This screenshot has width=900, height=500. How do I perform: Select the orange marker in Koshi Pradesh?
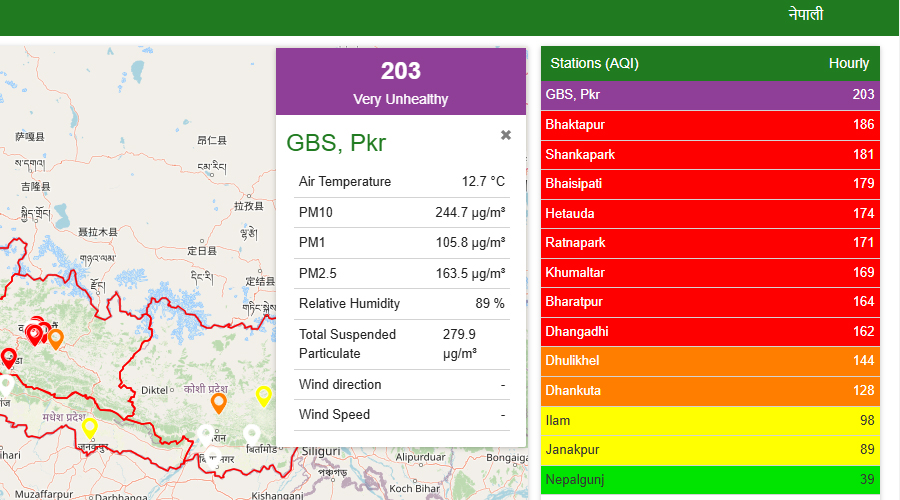tap(218, 402)
